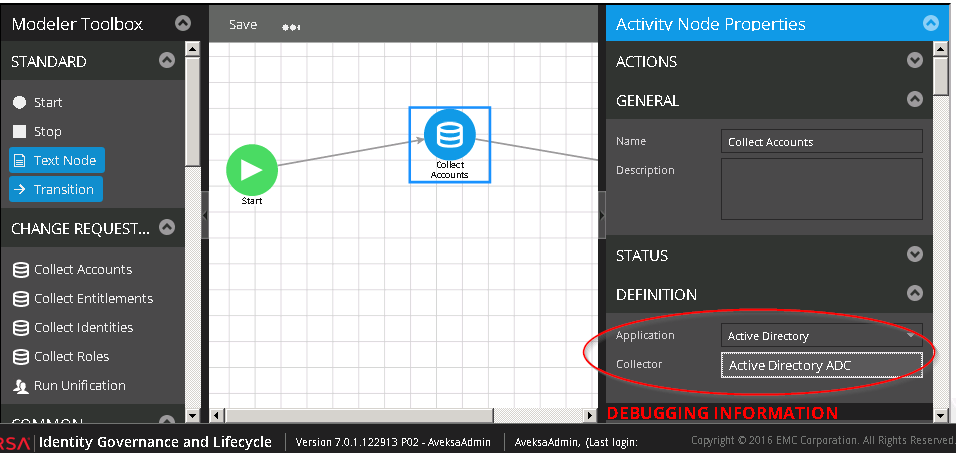Viewport: 956px width, 453px height.
Task: Click the Name input field
Action: (821, 141)
